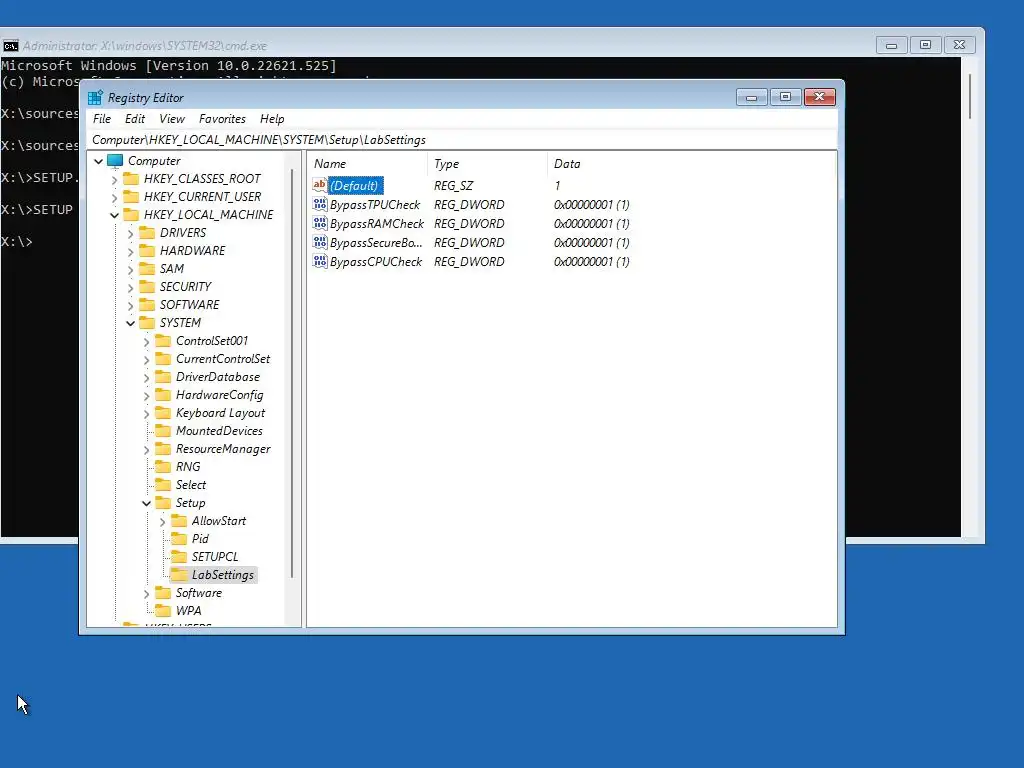The width and height of the screenshot is (1024, 768).
Task: Select the Keyboard Layout key label
Action: click(x=220, y=413)
